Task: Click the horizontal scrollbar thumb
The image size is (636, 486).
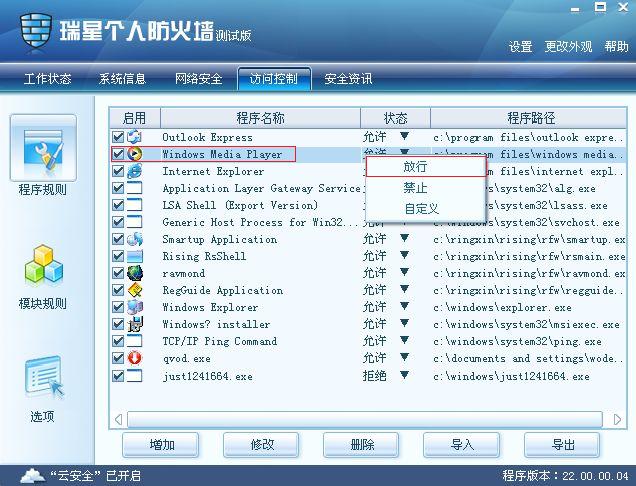Action: point(365,419)
